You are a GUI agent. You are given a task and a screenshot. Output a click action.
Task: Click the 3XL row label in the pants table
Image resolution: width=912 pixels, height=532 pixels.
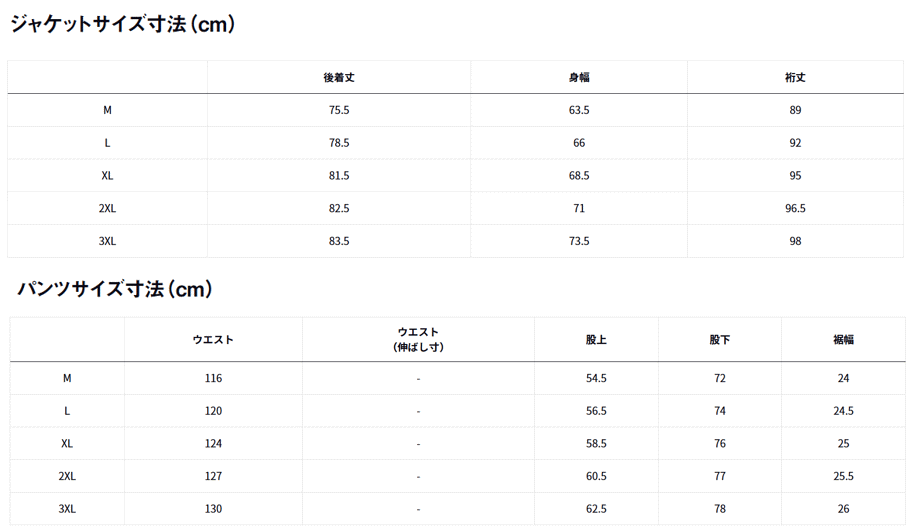point(67,509)
